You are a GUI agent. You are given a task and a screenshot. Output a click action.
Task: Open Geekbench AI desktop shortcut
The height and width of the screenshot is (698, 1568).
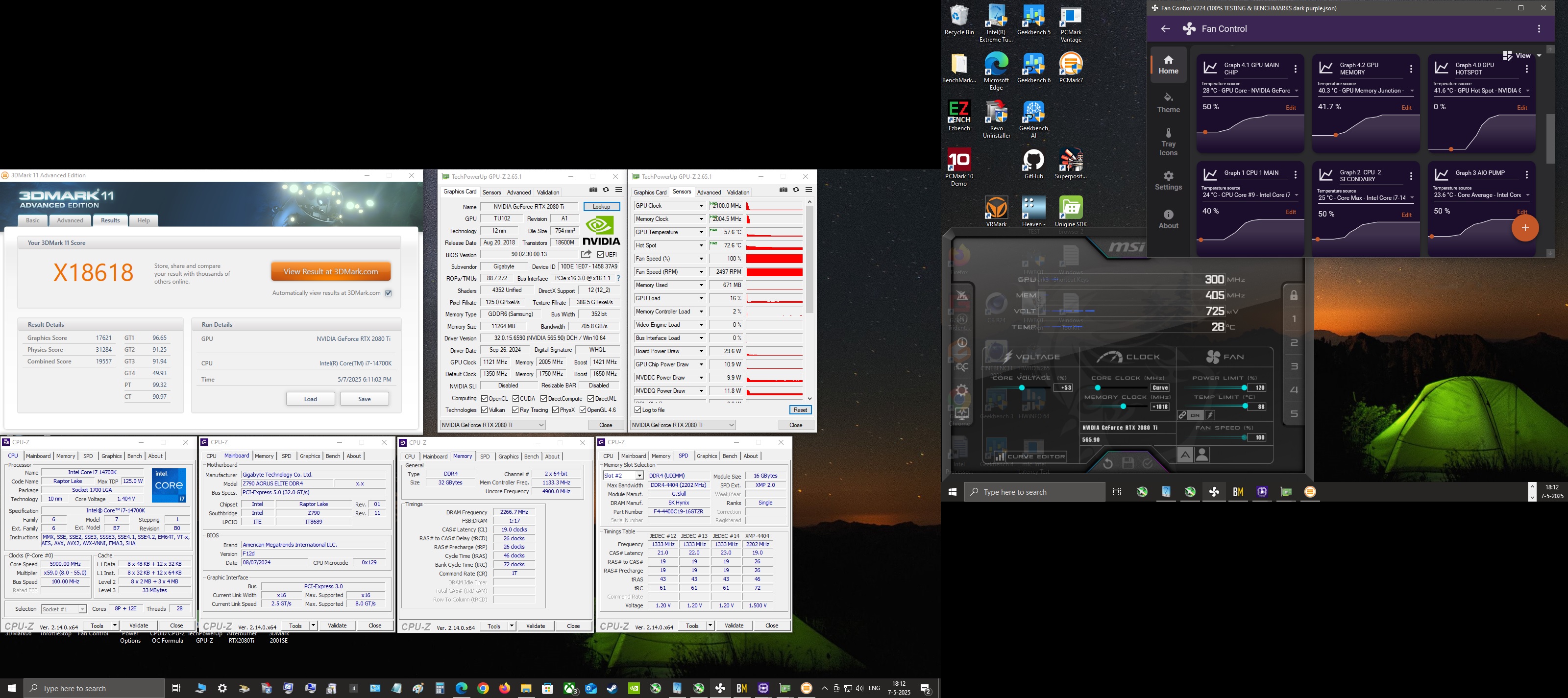click(1033, 119)
